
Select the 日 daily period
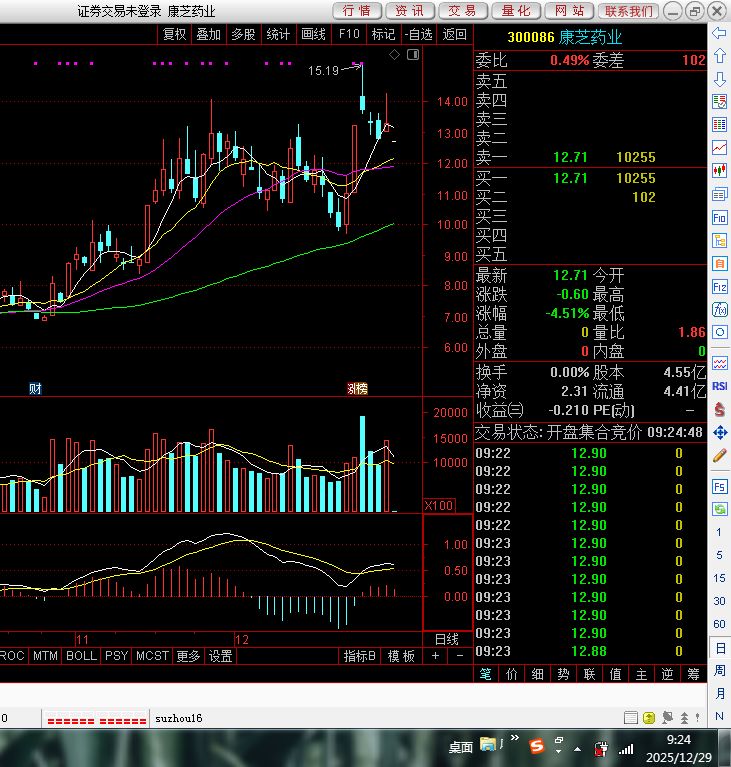pos(720,648)
